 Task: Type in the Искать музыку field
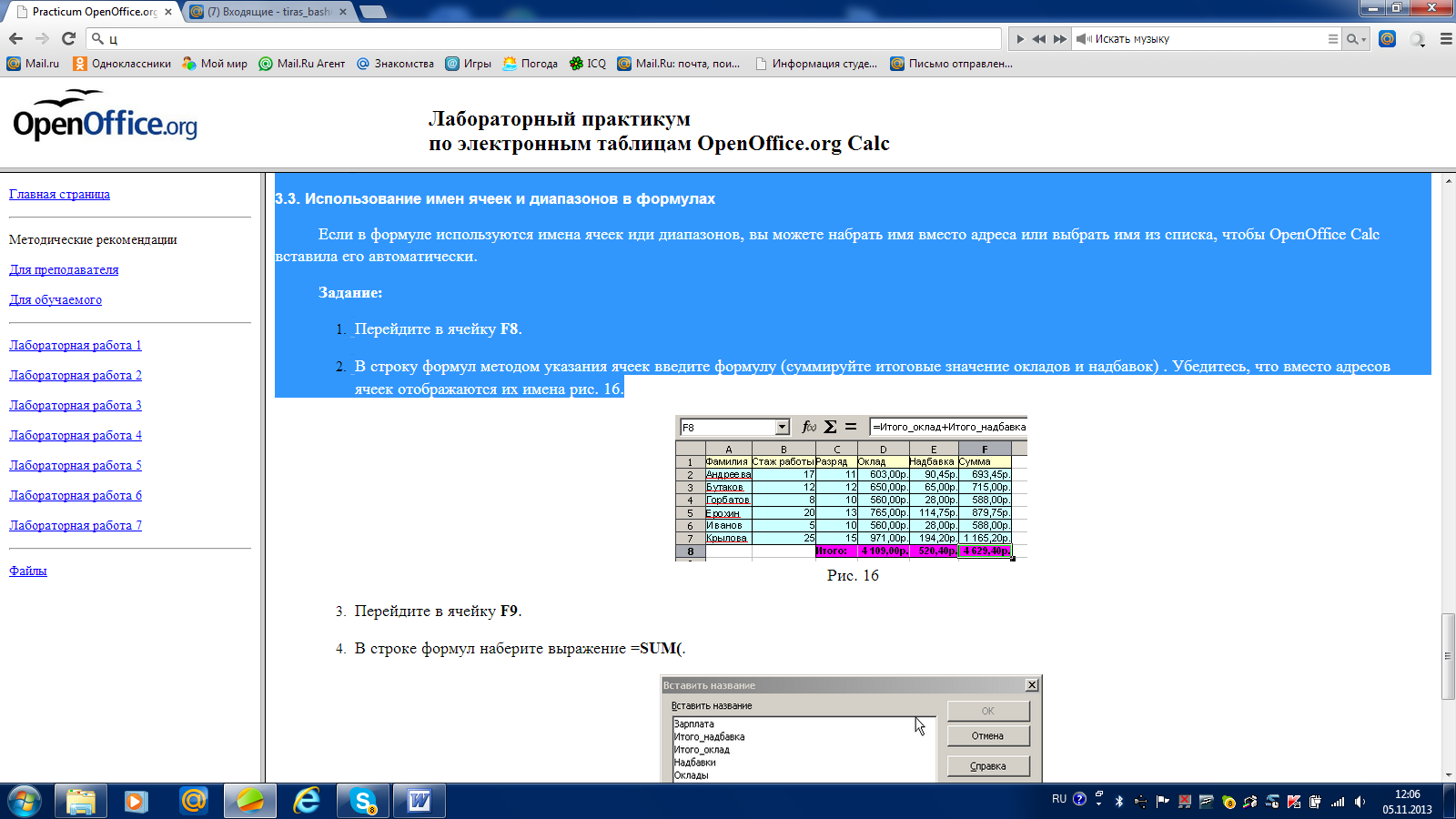point(1206,39)
